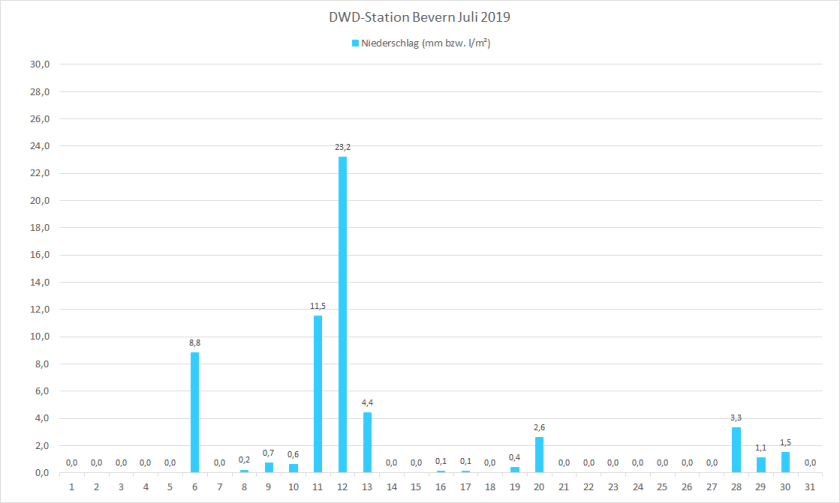Select the blue Niederschlag legend color swatch
This screenshot has width=840, height=503.
click(355, 43)
